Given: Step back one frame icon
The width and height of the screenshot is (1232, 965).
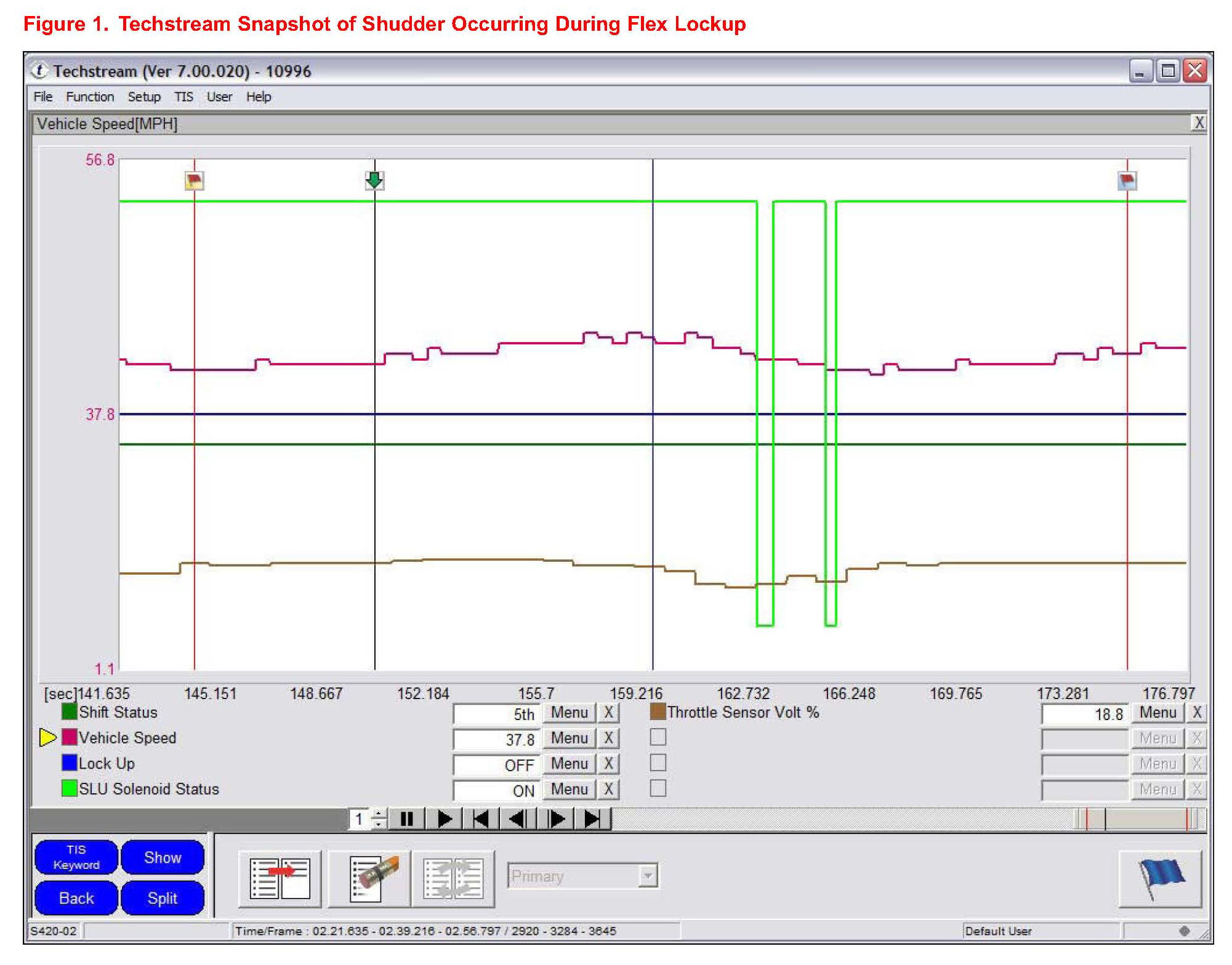Looking at the screenshot, I should [518, 819].
